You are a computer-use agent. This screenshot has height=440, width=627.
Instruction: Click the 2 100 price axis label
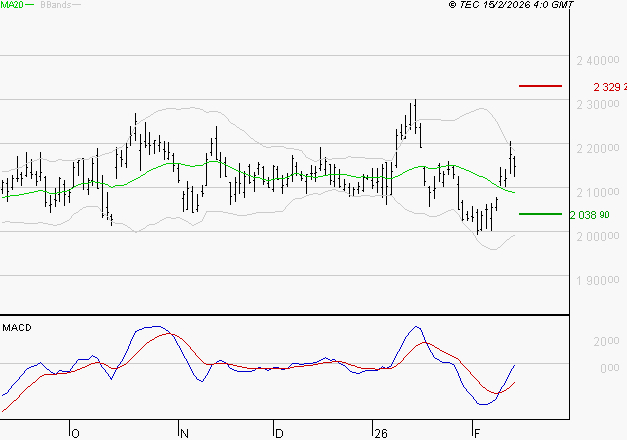coord(598,192)
